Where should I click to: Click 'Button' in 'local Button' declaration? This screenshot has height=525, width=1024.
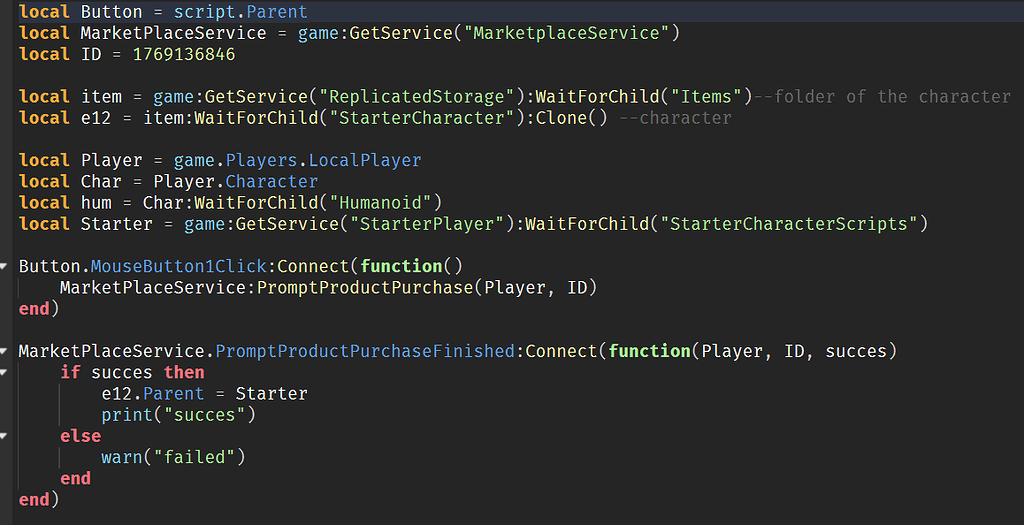111,12
